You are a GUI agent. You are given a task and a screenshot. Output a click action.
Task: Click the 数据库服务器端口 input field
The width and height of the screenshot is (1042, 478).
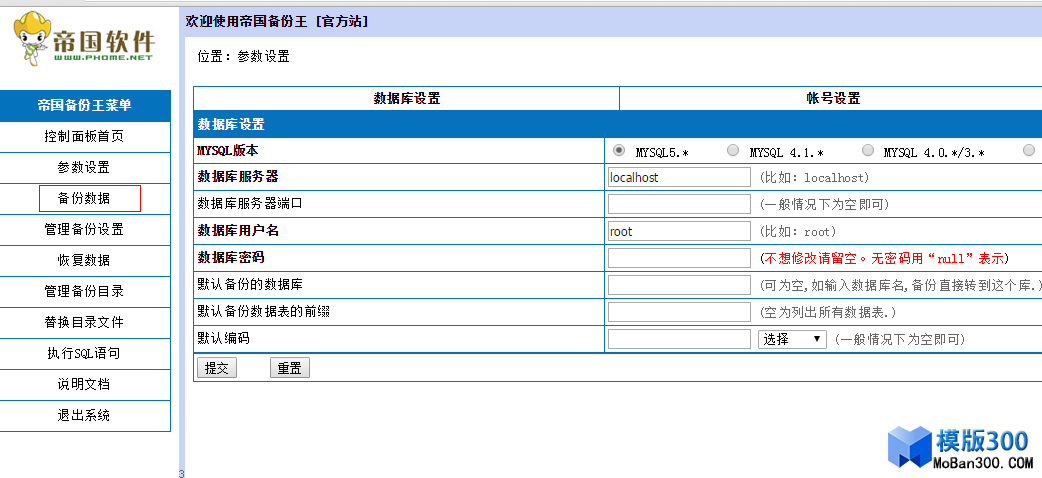coord(679,204)
